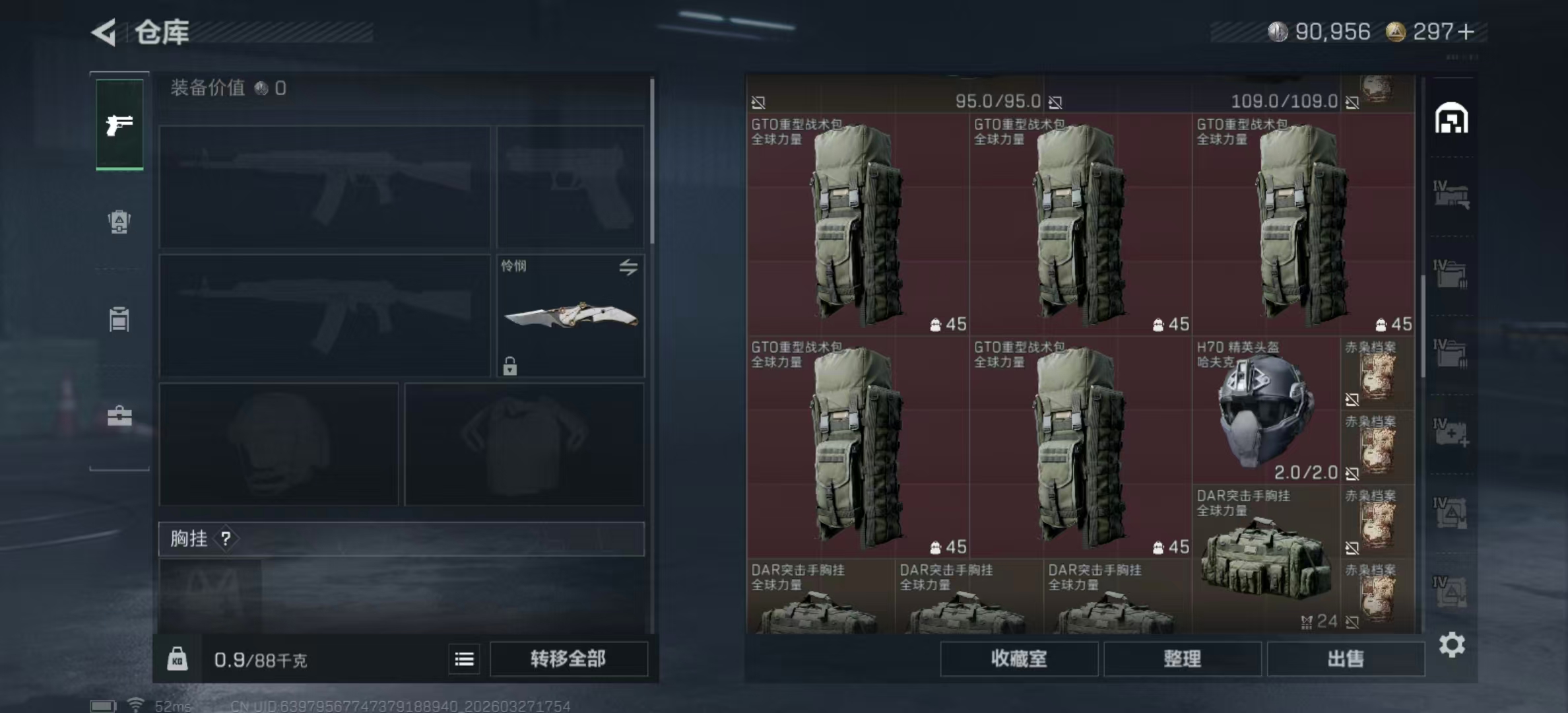Open the weapon container slot icon
Screen dimensions: 1568x713
(x=1451, y=195)
